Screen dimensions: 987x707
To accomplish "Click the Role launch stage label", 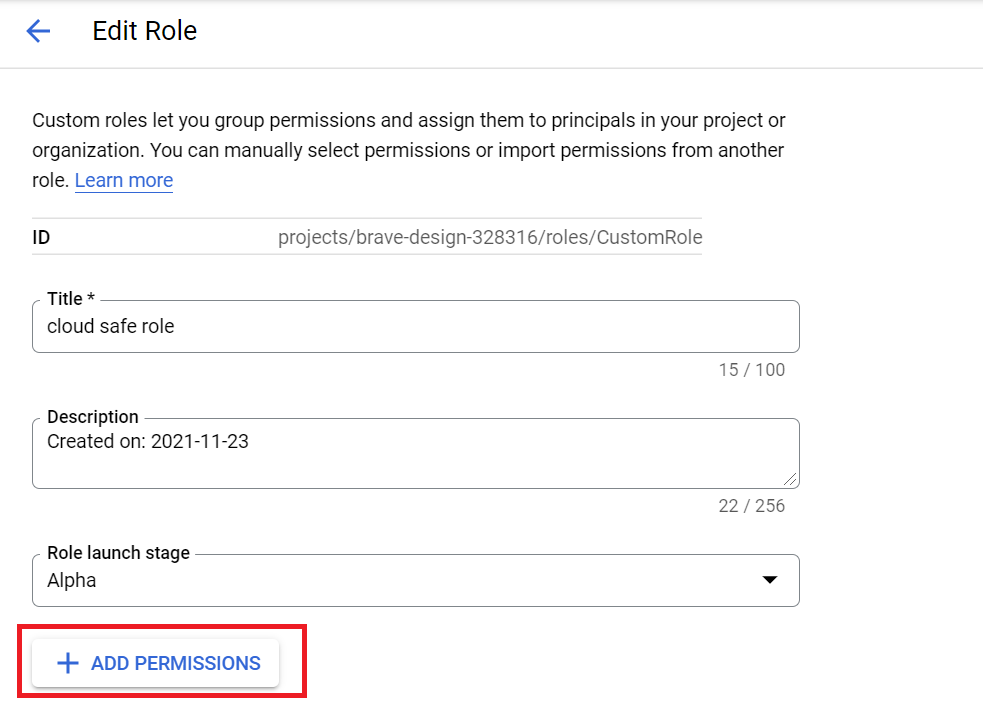I will [x=118, y=553].
